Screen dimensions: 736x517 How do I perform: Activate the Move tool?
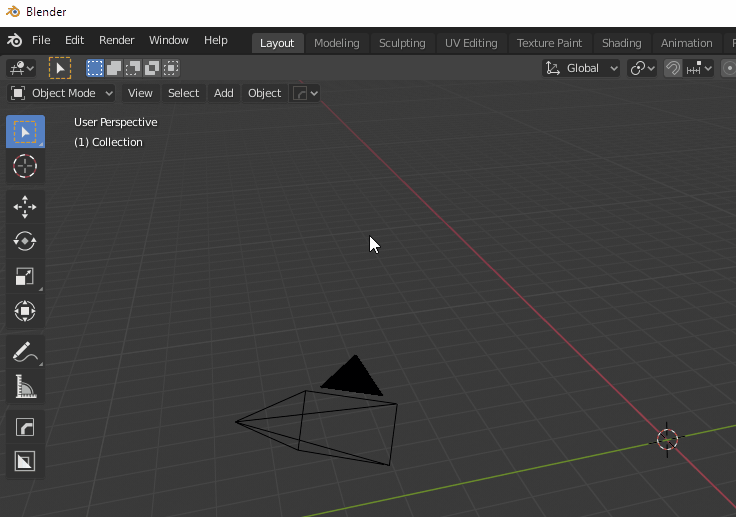click(x=25, y=207)
